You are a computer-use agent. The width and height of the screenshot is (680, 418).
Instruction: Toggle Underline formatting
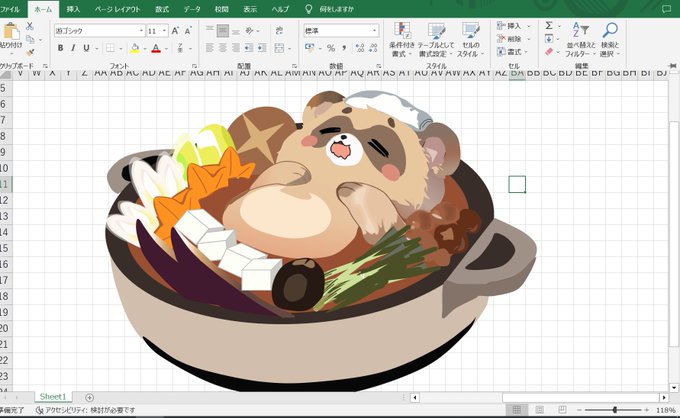(x=86, y=48)
